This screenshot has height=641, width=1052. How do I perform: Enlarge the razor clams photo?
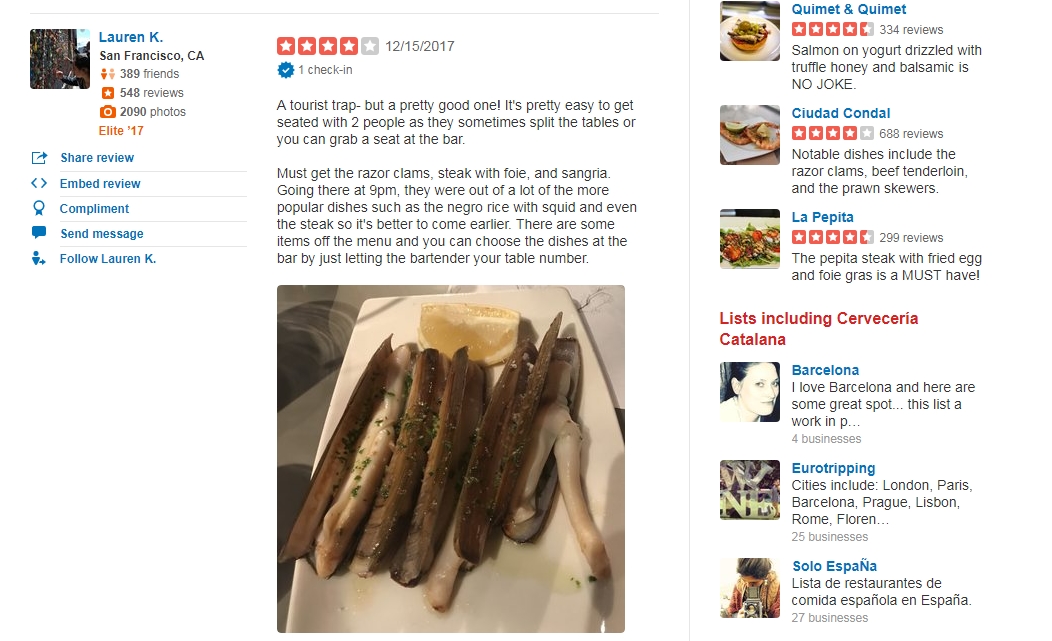[x=451, y=458]
